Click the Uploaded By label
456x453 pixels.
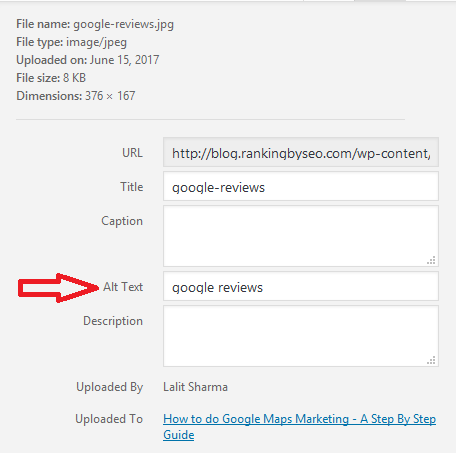click(110, 387)
